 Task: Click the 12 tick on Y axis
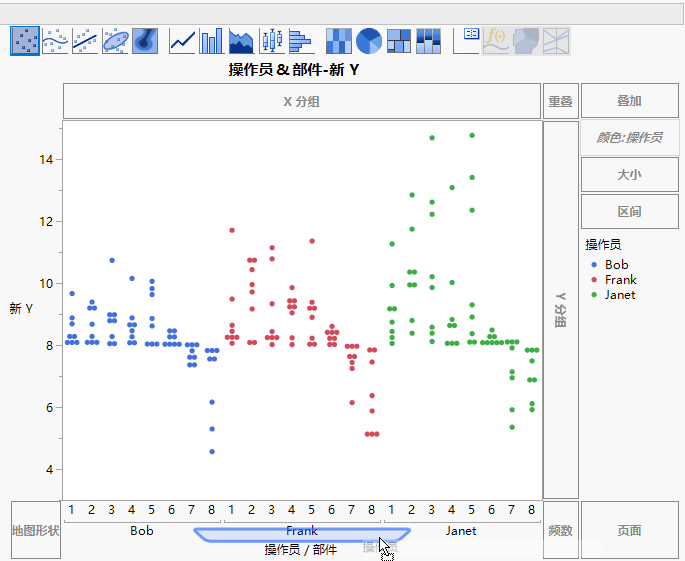46,222
